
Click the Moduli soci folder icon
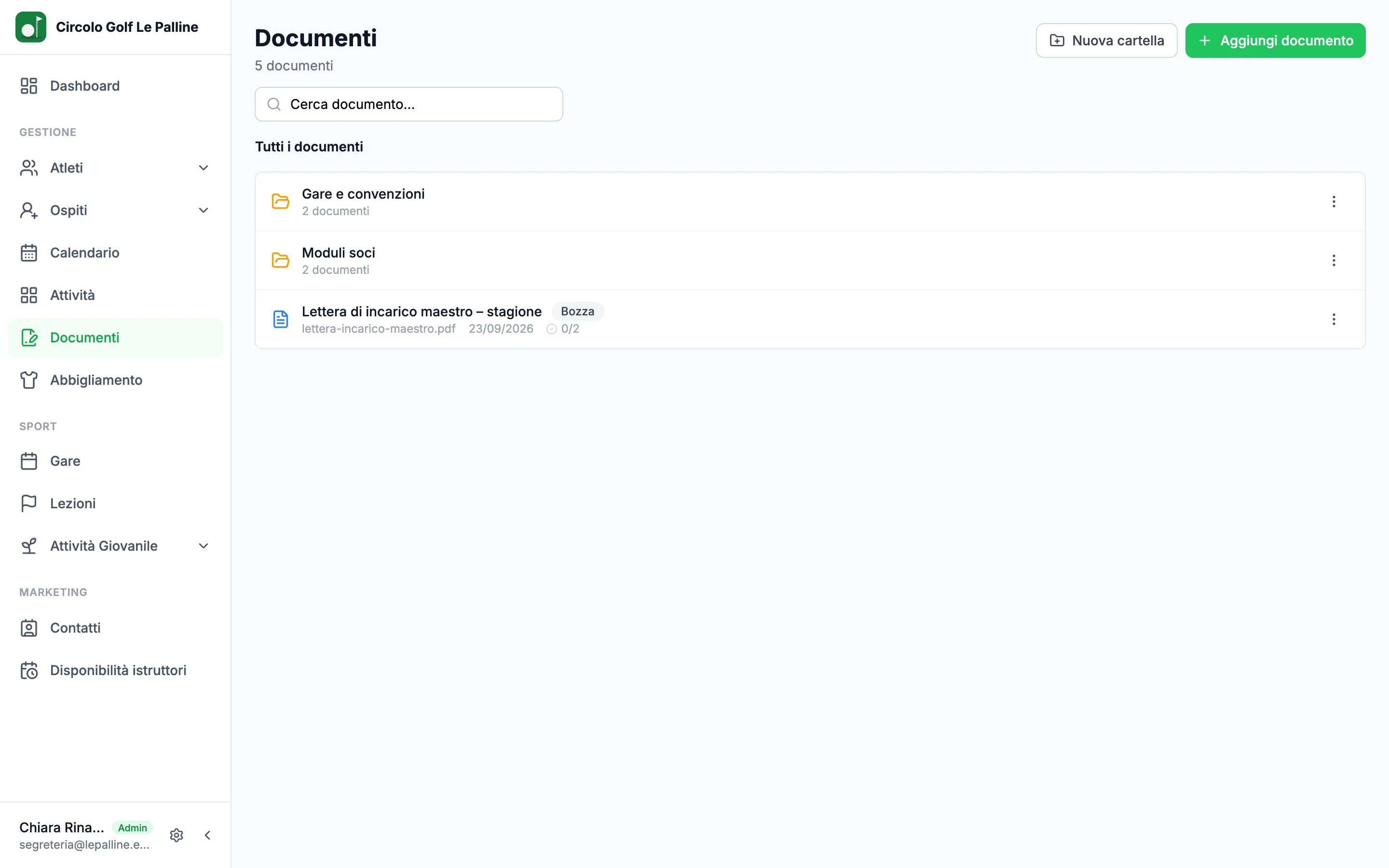[x=280, y=260]
